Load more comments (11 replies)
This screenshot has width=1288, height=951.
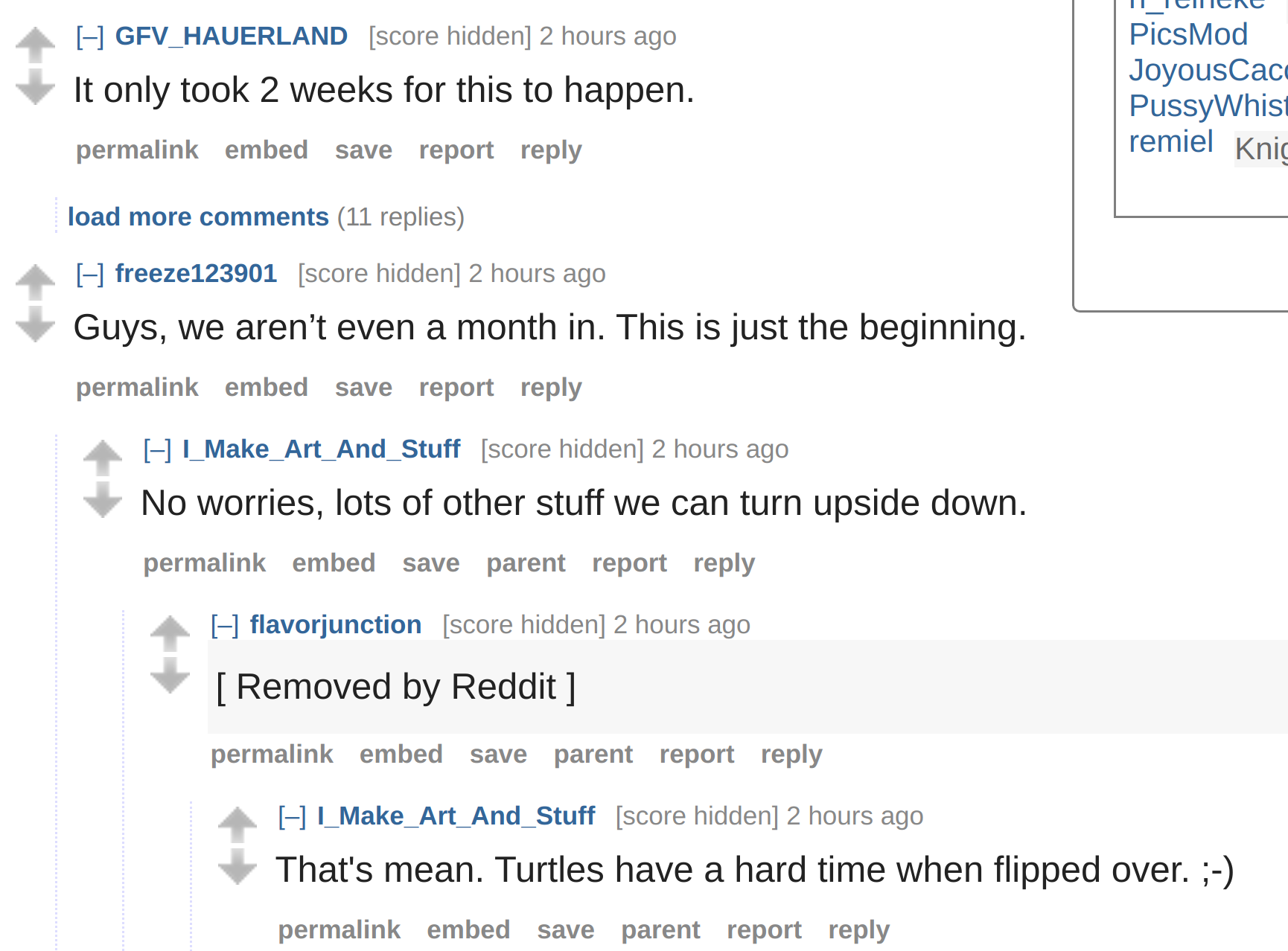(x=198, y=217)
